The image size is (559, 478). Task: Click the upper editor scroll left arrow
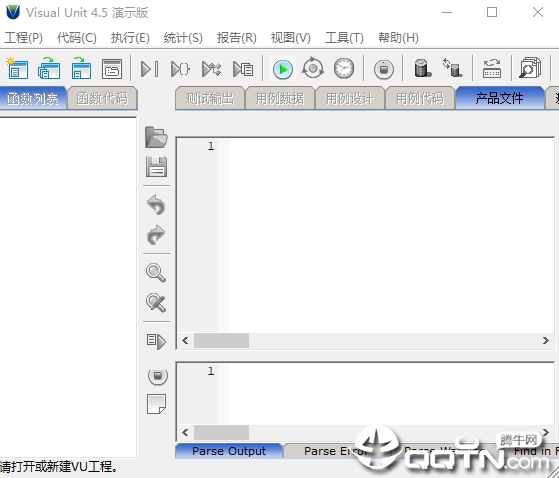click(185, 340)
